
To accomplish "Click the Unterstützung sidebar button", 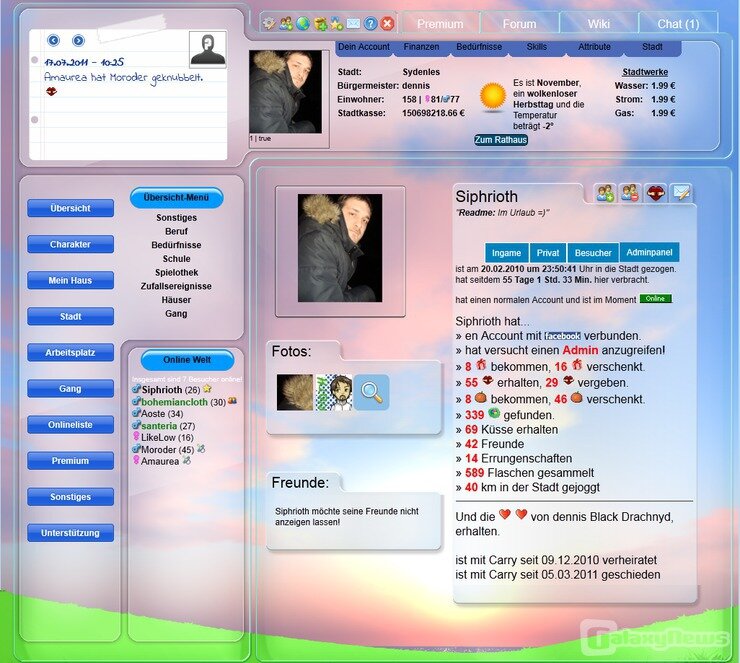I will (70, 533).
